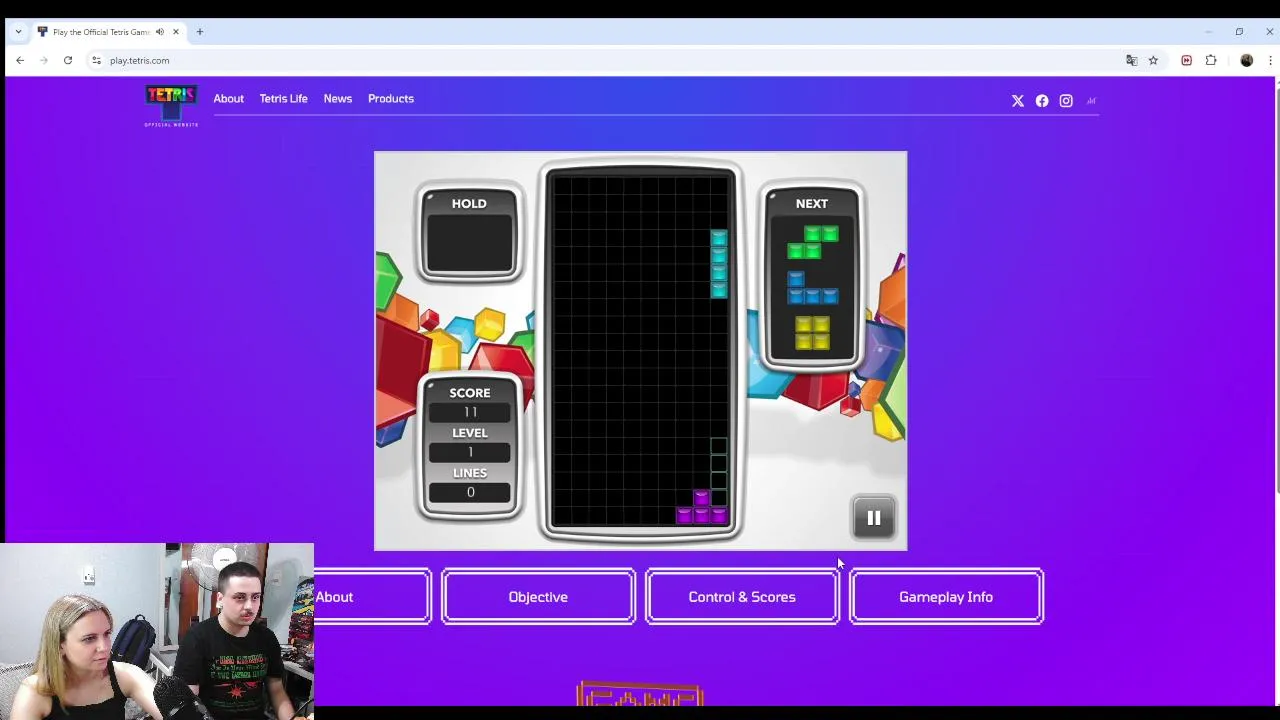Minimize the browser window
This screenshot has width=1280, height=720.
click(1208, 32)
